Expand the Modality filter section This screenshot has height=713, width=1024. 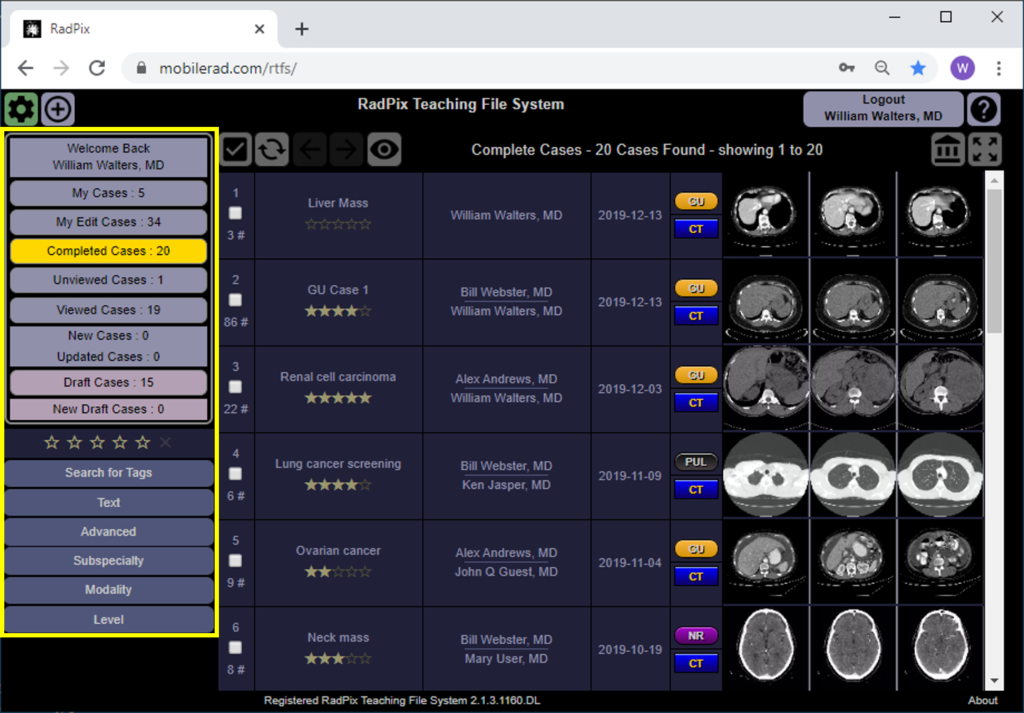click(109, 590)
